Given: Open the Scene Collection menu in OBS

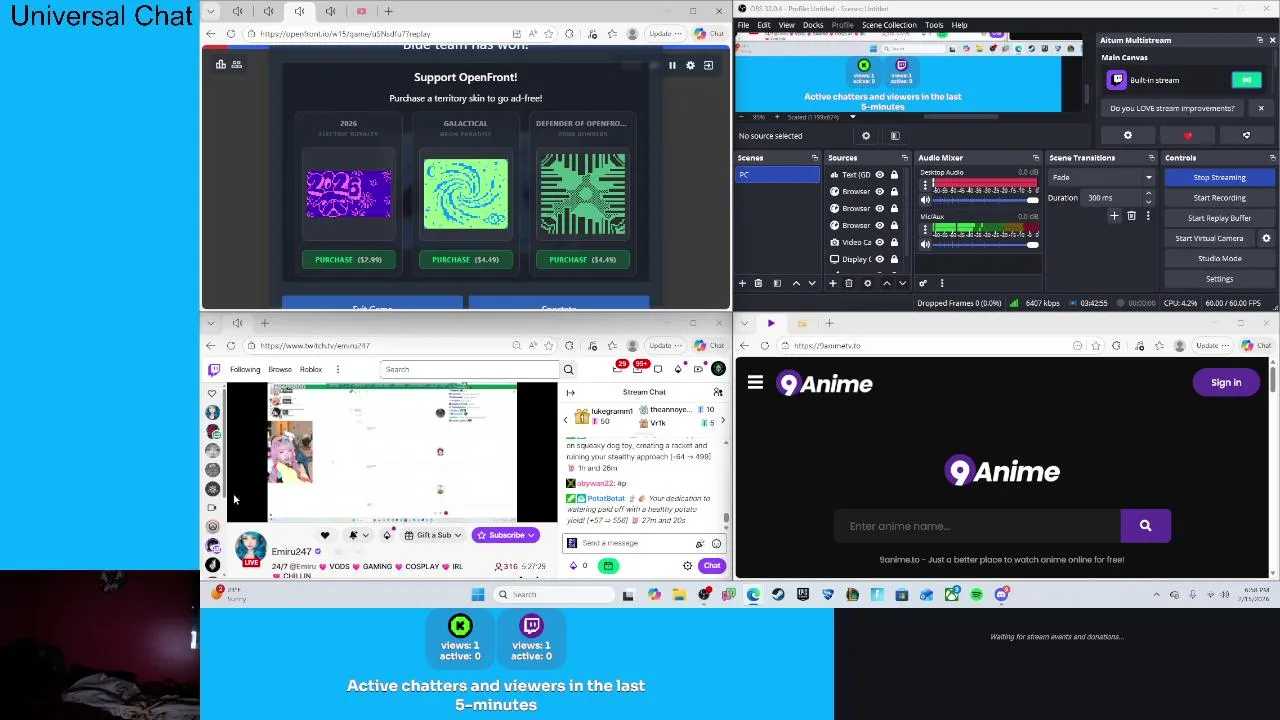Looking at the screenshot, I should [x=889, y=25].
